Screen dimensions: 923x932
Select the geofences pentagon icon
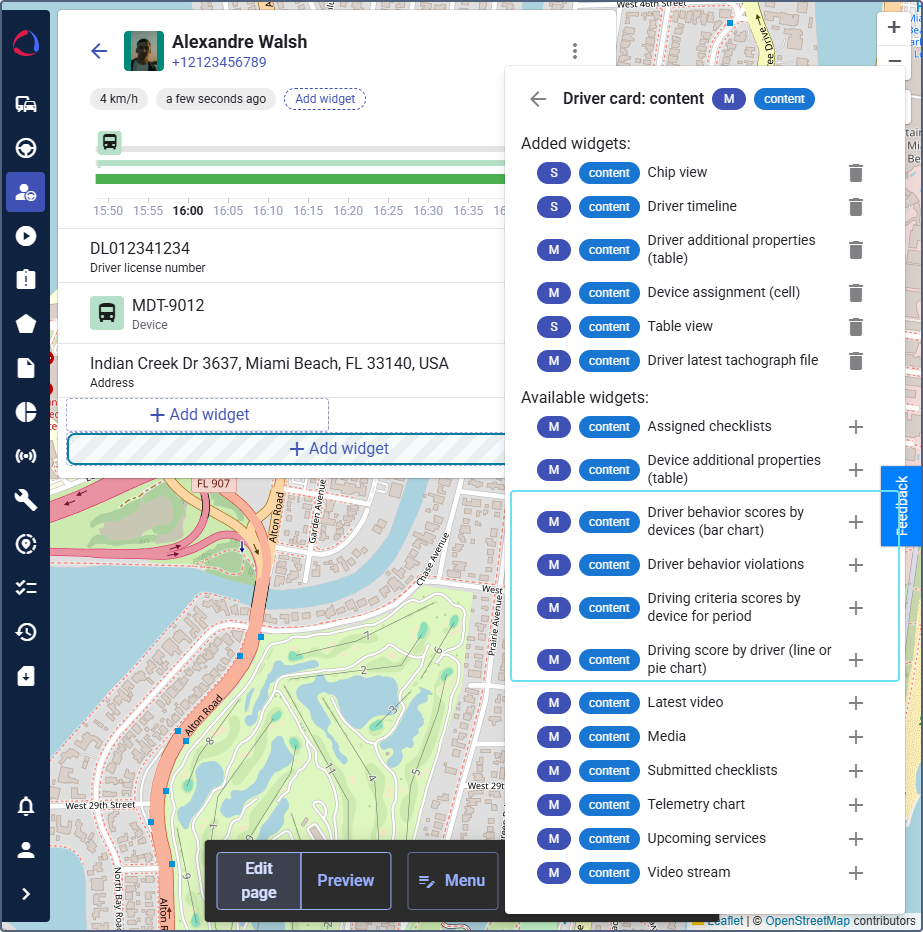25,323
